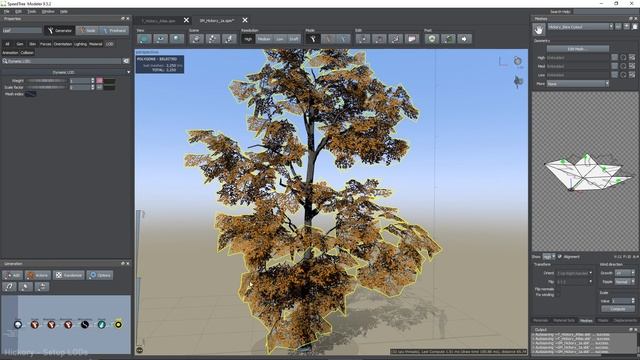
Task: Toggle the Mesh index control
Action: (31, 94)
